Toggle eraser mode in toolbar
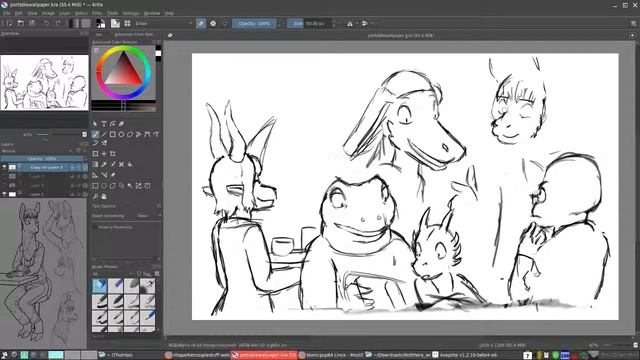 (x=201, y=24)
